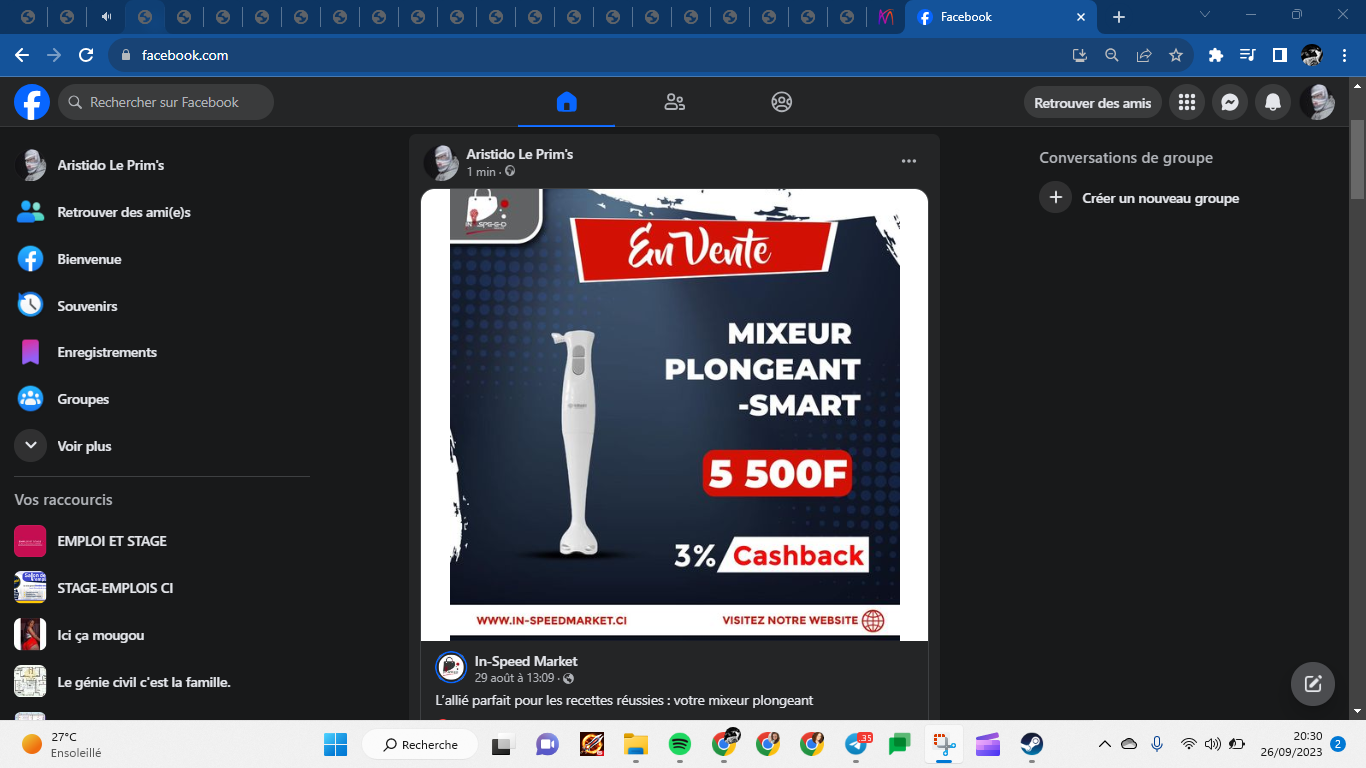This screenshot has width=1366, height=768.
Task: Go to Facebook Home tab icon
Action: coord(566,102)
